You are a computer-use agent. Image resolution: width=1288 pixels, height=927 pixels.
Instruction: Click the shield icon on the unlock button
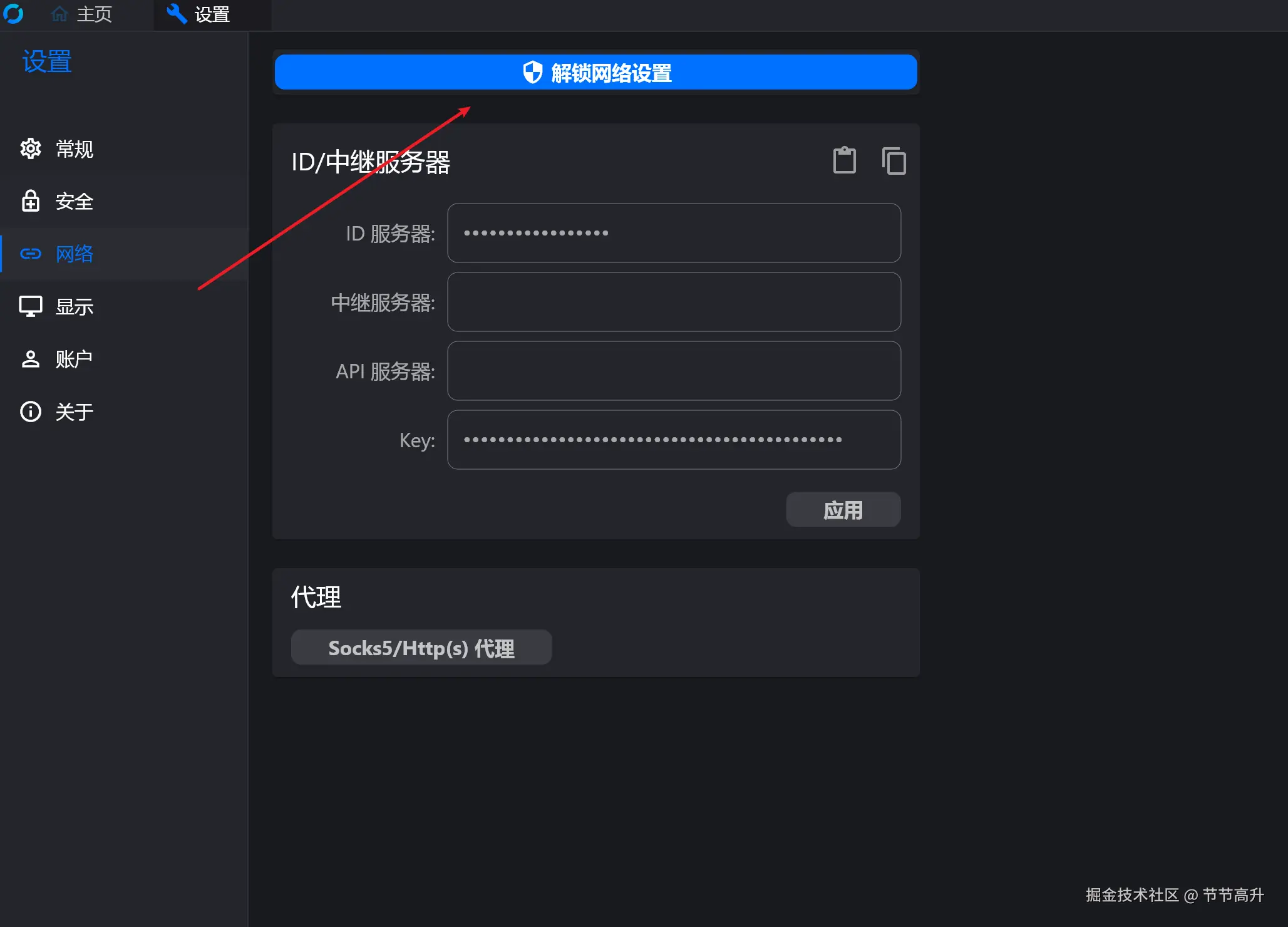coord(532,72)
